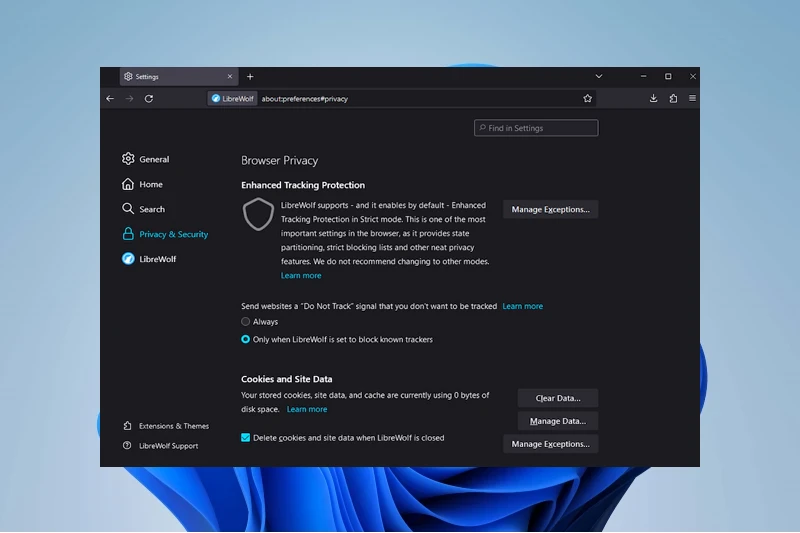800x533 pixels.
Task: Bookmark this page with the star icon
Action: 587,98
